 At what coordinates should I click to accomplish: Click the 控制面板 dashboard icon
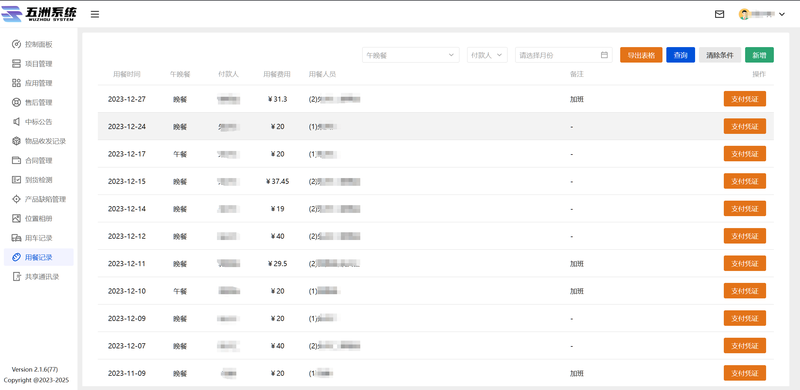point(16,44)
